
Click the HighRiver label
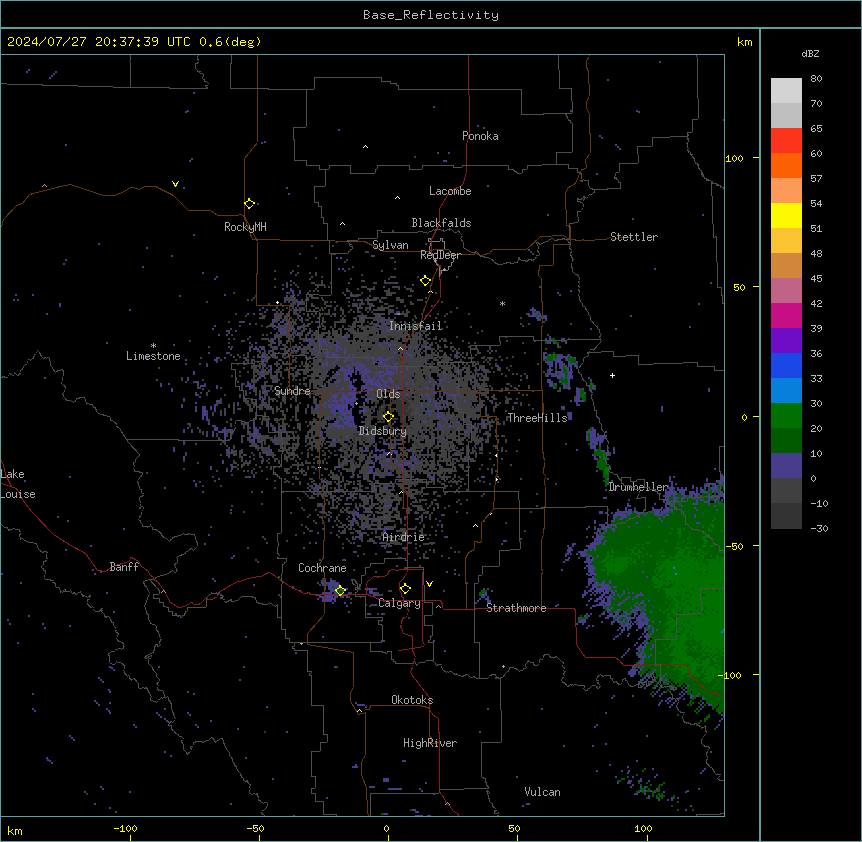(430, 743)
